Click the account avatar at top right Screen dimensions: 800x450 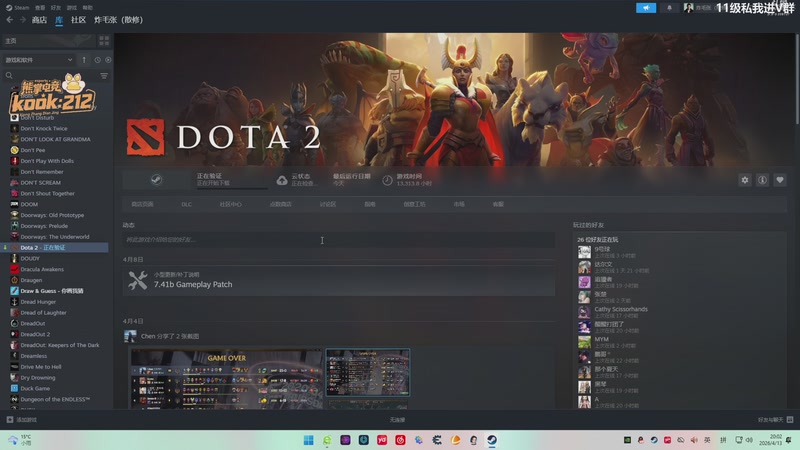(688, 8)
